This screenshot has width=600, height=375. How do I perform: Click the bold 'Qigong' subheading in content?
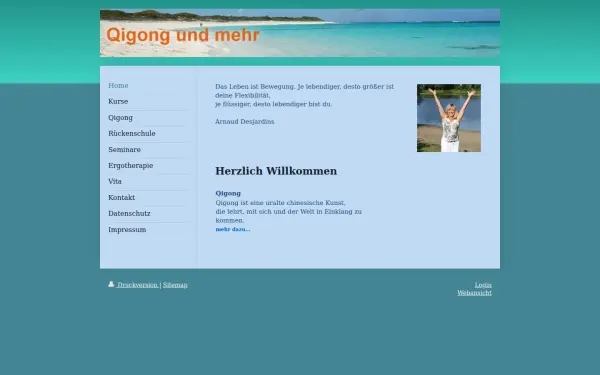(228, 193)
